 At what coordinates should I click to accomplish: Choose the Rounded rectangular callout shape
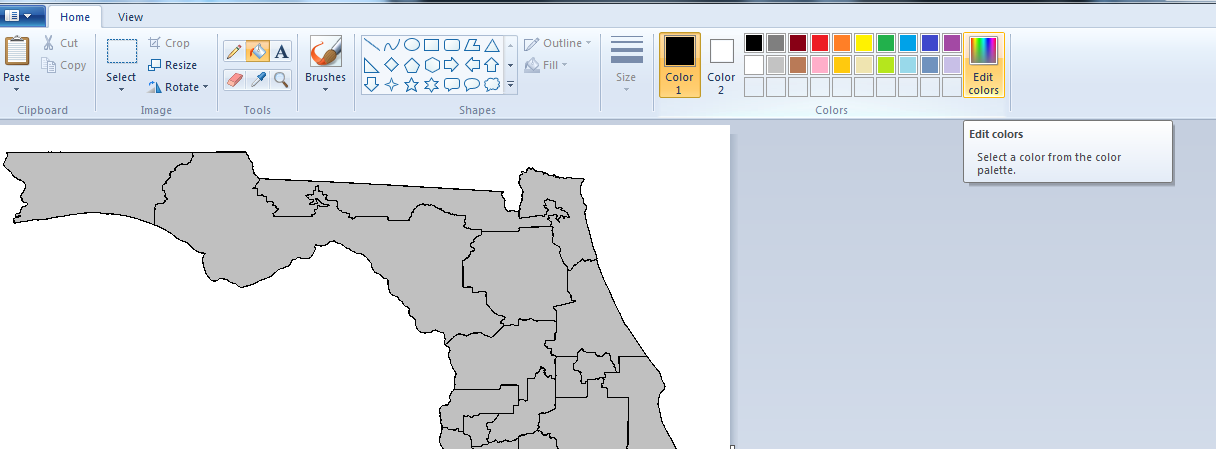(451, 85)
